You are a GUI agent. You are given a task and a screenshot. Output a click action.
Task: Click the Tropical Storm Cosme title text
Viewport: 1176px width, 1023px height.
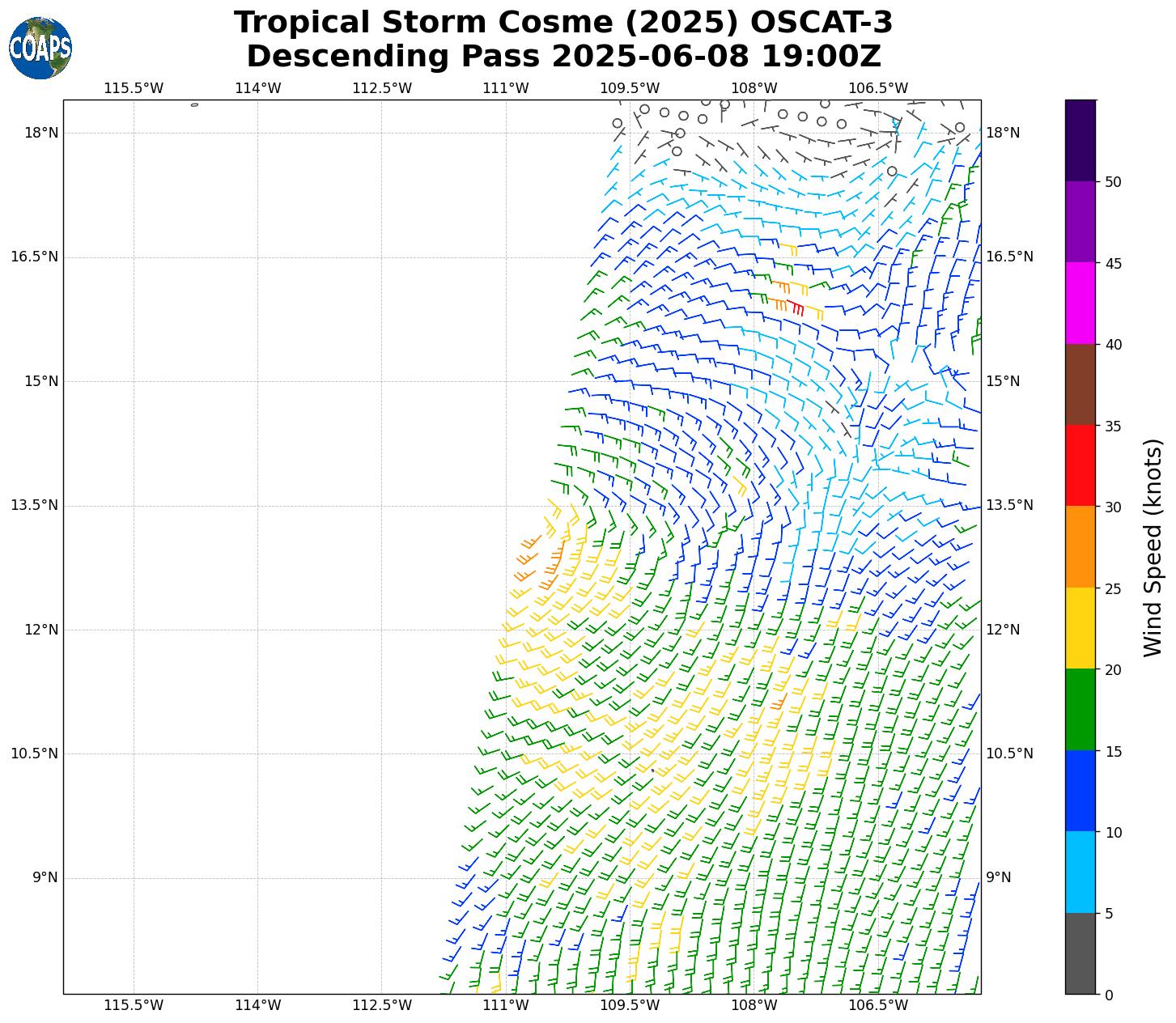563,23
